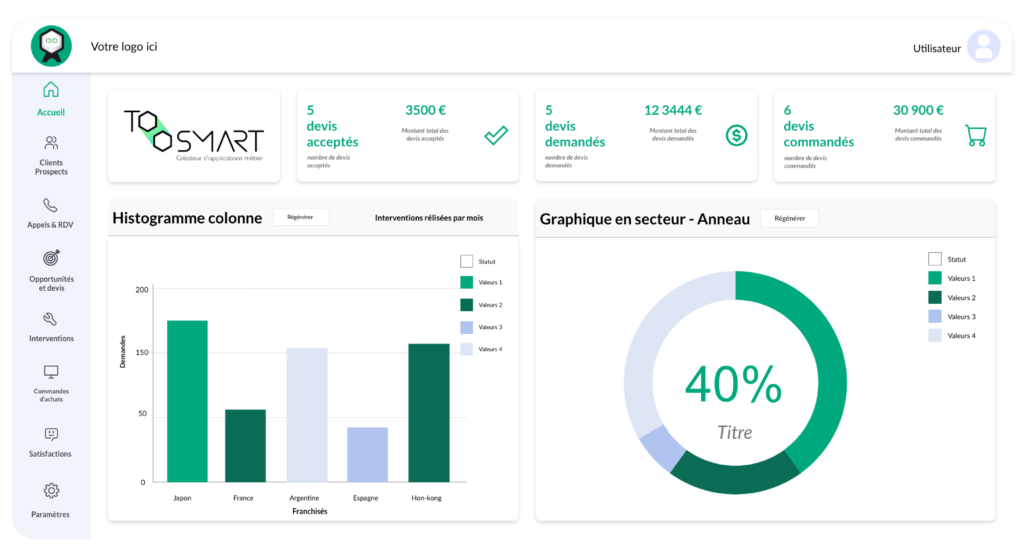Click the Japon bar in the histogram
The width and height of the screenshot is (1024, 553).
[x=187, y=401]
